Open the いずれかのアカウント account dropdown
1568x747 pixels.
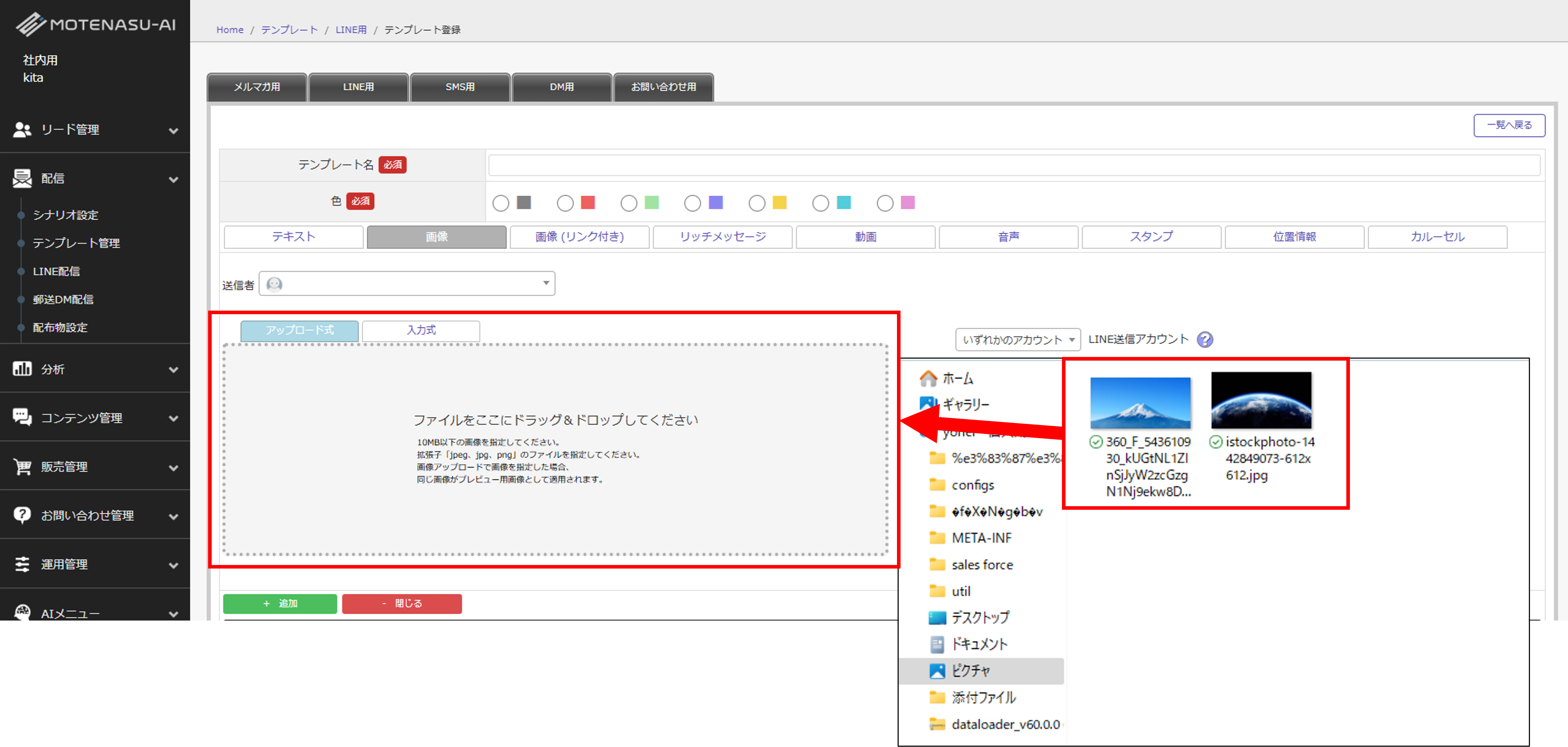[x=1018, y=339]
